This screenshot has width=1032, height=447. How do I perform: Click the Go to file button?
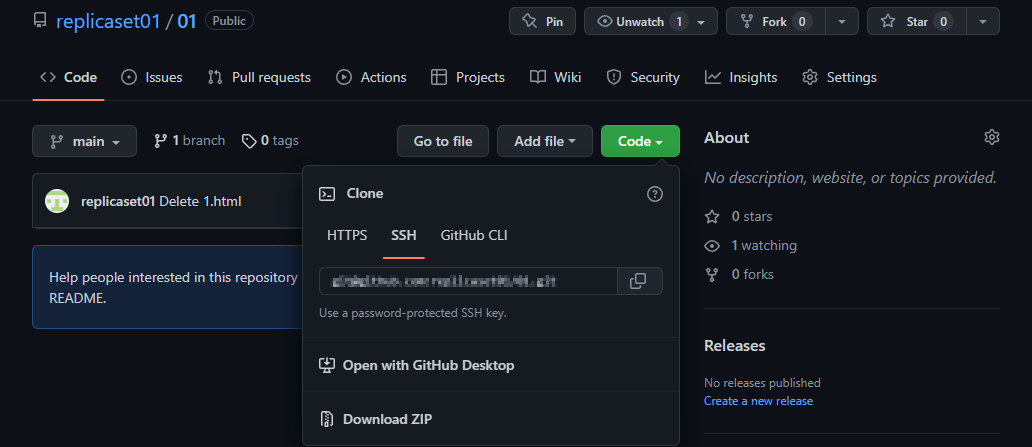pyautogui.click(x=443, y=141)
